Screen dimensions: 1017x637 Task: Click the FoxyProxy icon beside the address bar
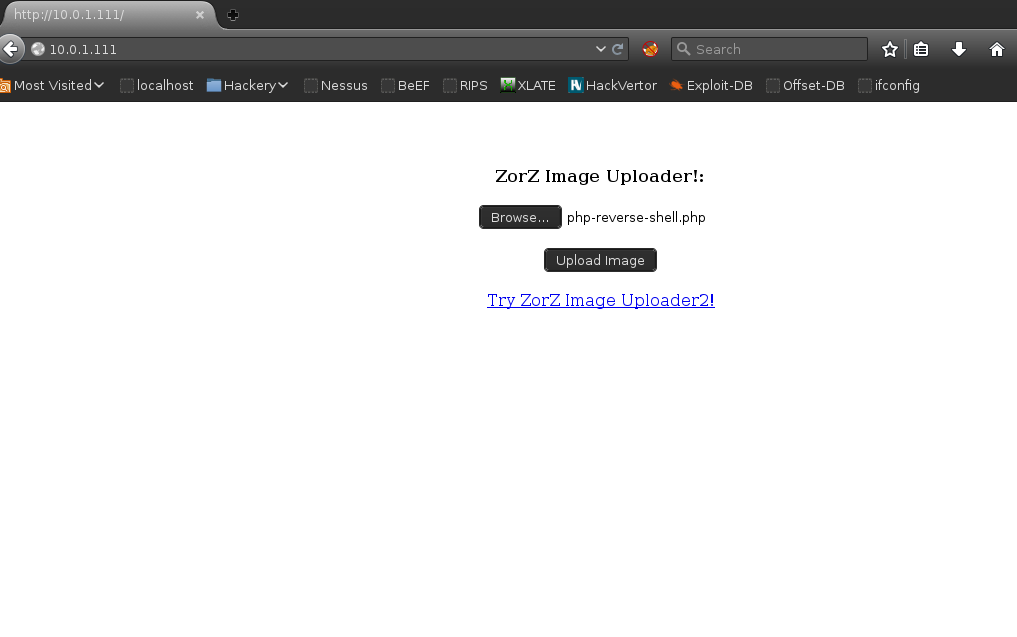[649, 48]
